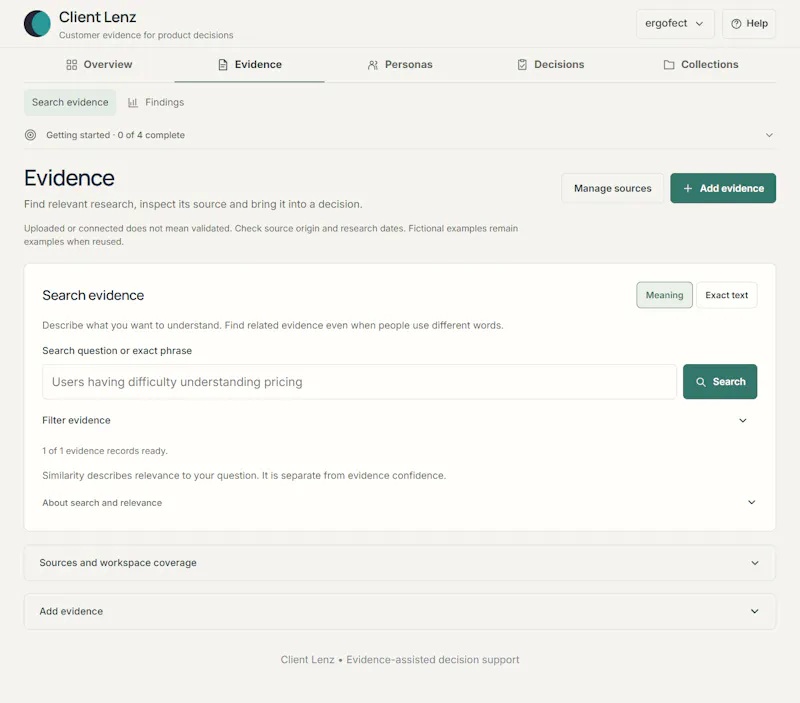Click 'Search question or exact phrase' label

tap(117, 351)
